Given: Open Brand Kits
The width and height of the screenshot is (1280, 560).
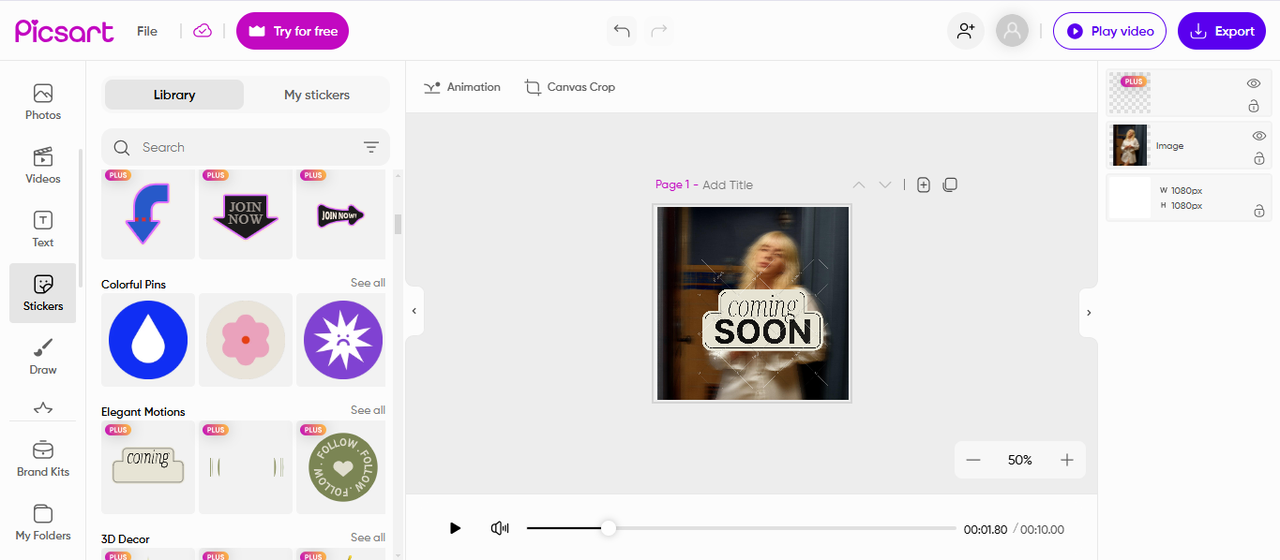Looking at the screenshot, I should tap(43, 459).
